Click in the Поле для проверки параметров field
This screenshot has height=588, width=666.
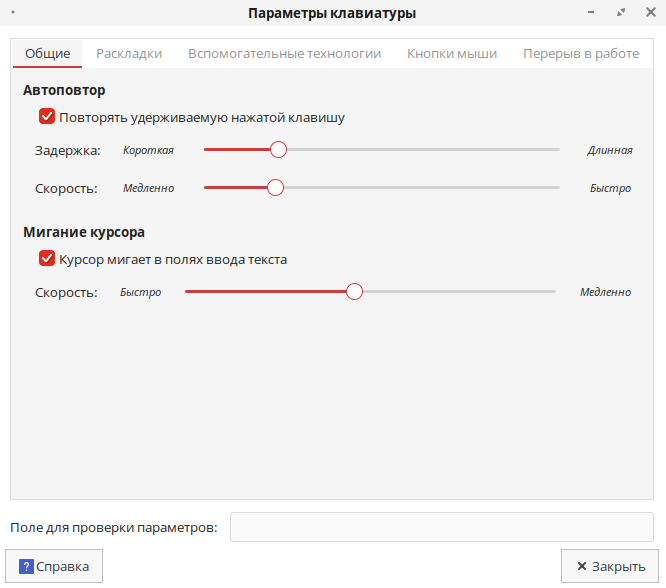coord(441,527)
